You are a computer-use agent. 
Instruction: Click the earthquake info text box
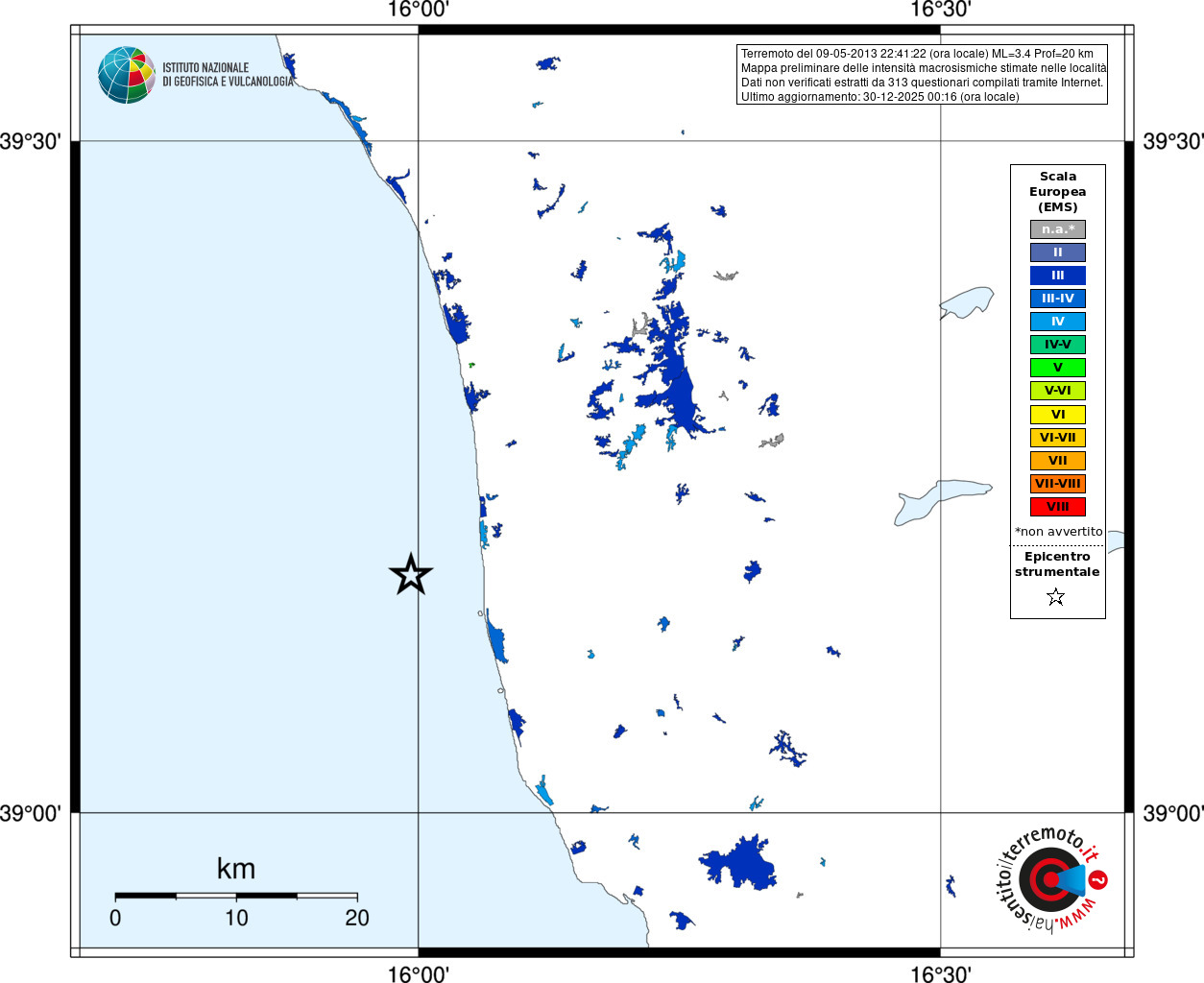point(922,75)
